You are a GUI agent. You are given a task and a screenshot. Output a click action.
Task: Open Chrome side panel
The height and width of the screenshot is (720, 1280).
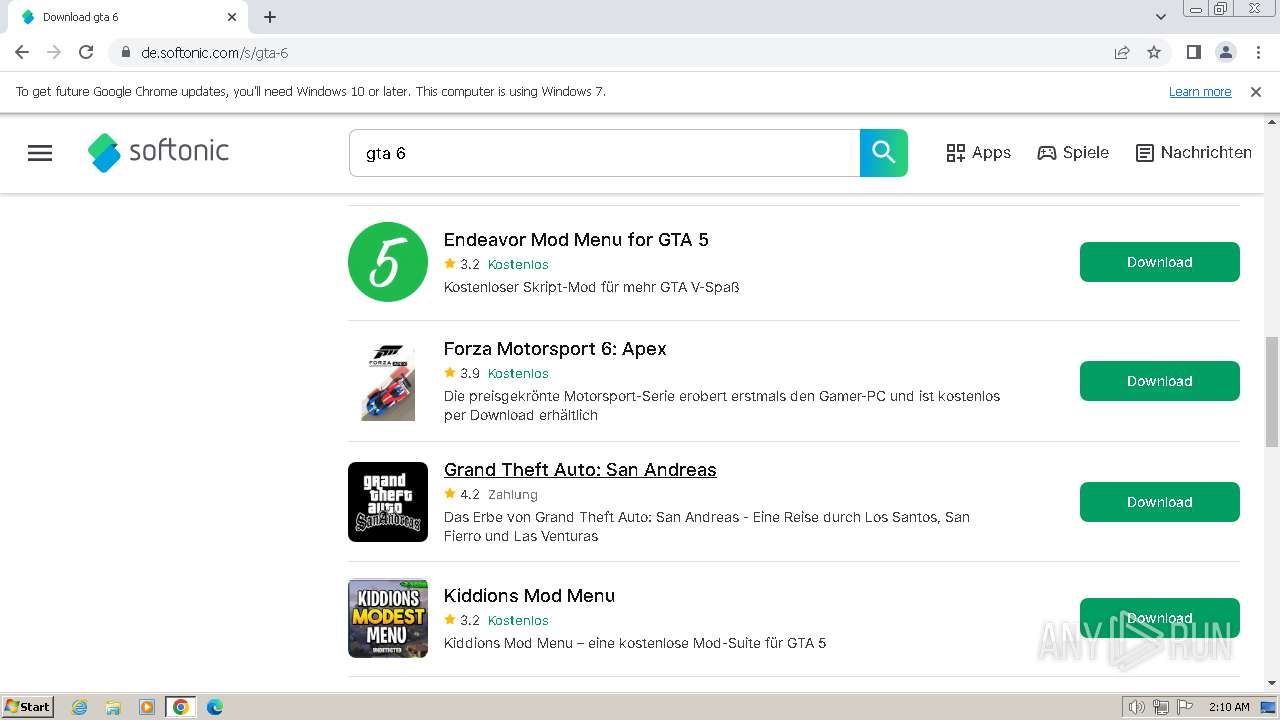pos(1193,52)
